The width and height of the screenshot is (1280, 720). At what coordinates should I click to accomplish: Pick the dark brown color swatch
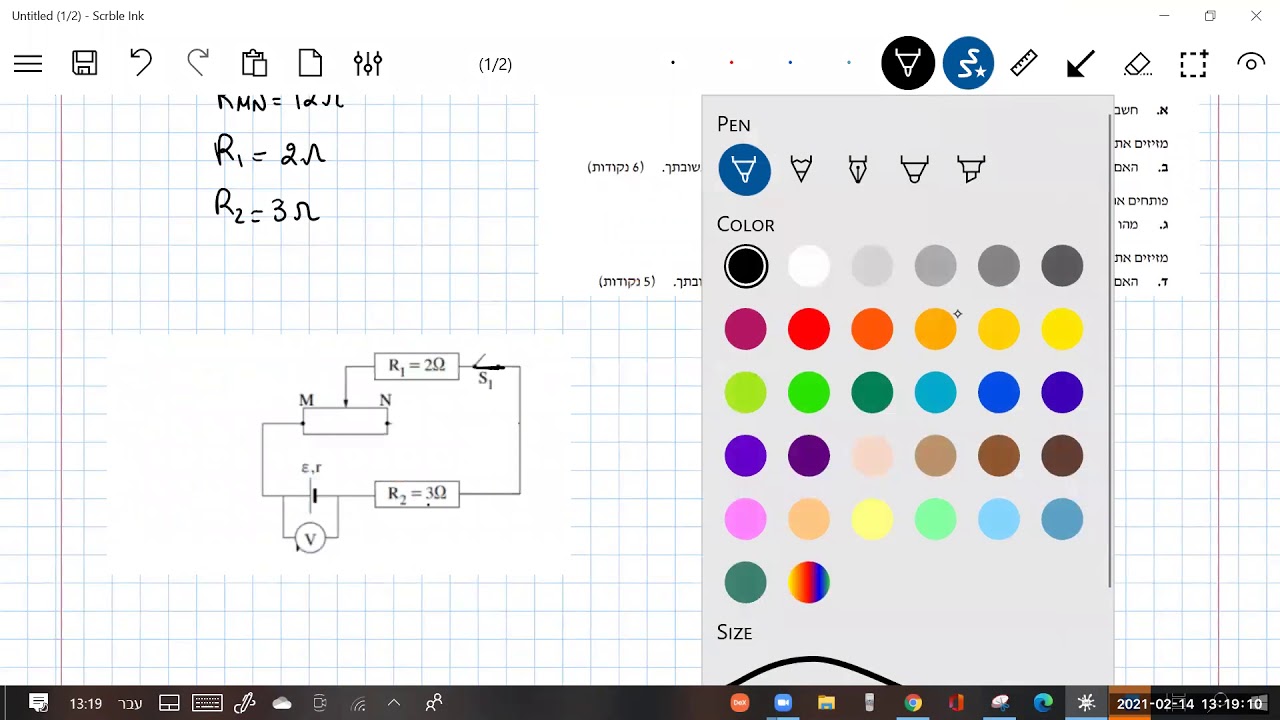click(x=1062, y=456)
